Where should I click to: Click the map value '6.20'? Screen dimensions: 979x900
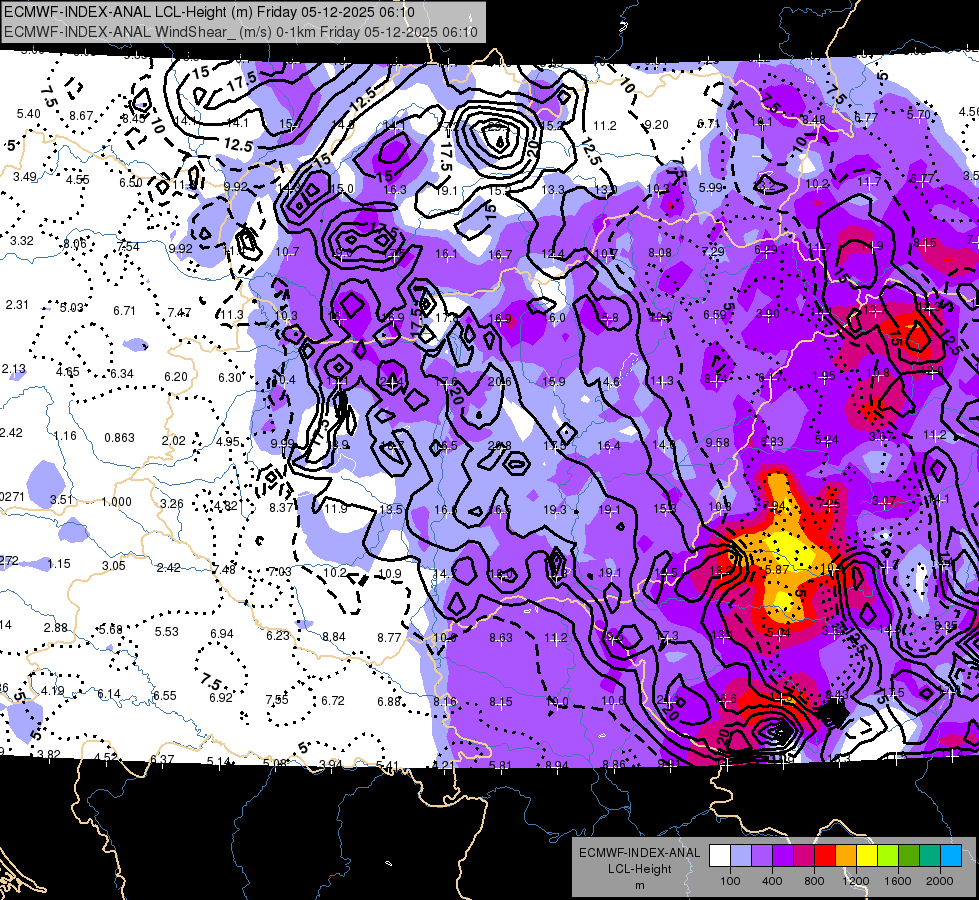[176, 377]
